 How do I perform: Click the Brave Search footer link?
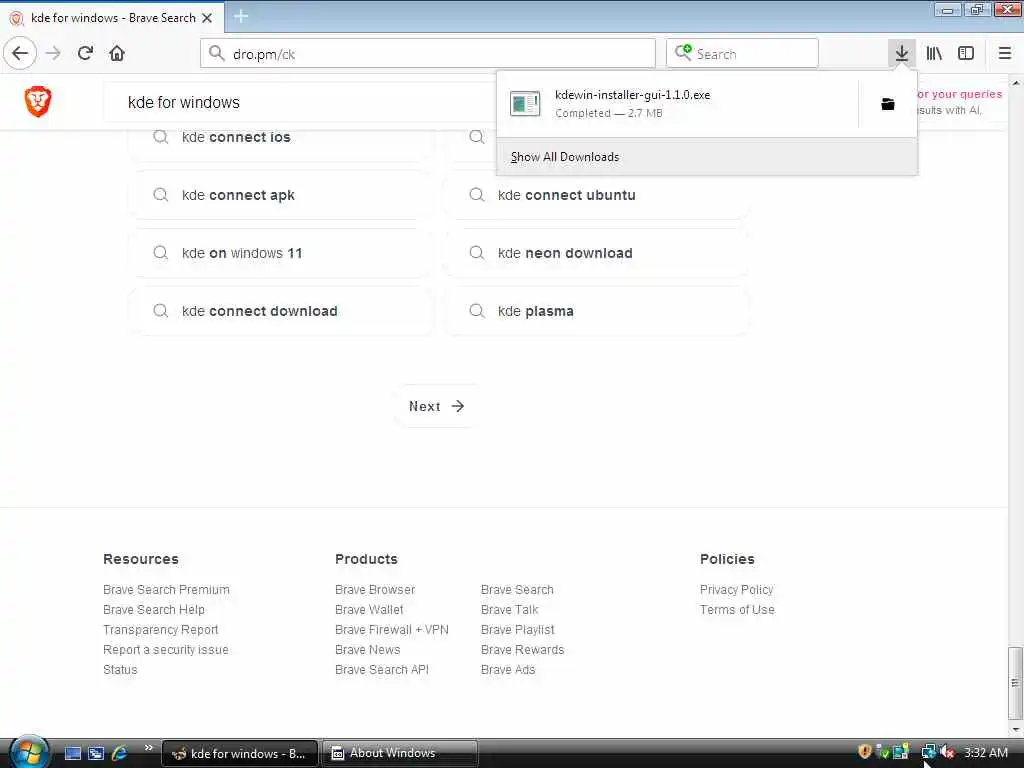[517, 589]
